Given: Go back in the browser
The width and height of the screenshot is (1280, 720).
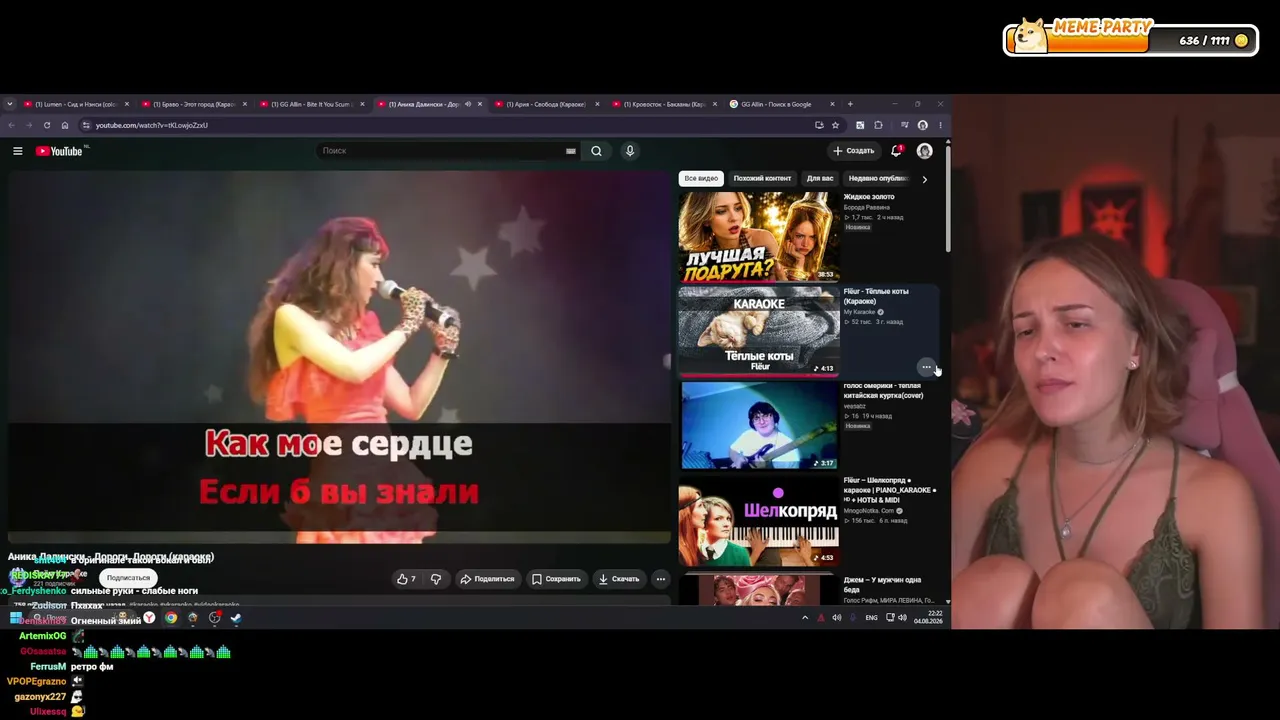Looking at the screenshot, I should pyautogui.click(x=11, y=125).
